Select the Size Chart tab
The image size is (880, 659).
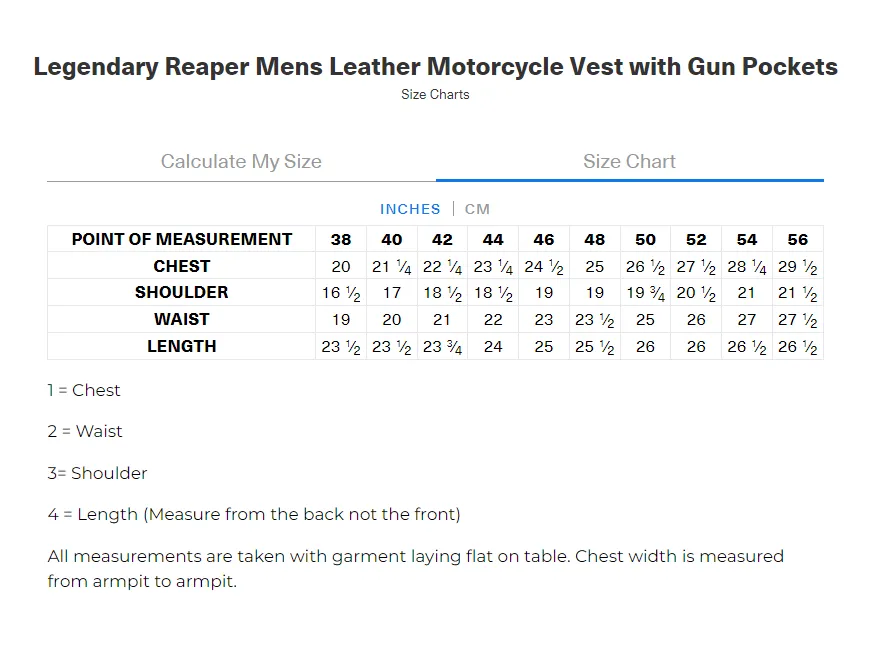(x=629, y=162)
